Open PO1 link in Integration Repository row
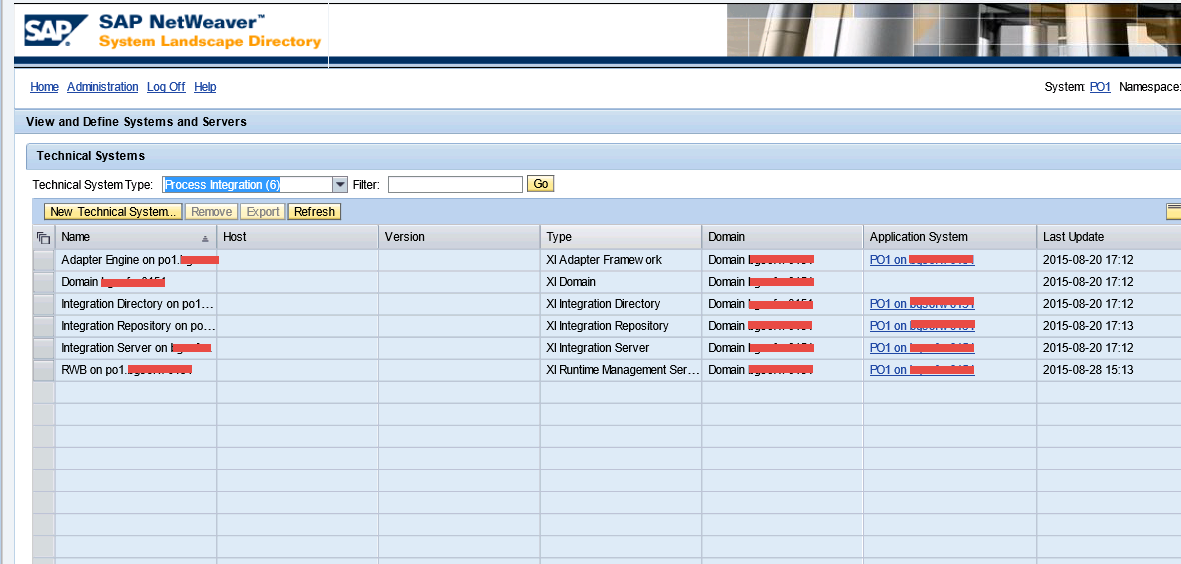The width and height of the screenshot is (1181, 564). click(x=922, y=325)
